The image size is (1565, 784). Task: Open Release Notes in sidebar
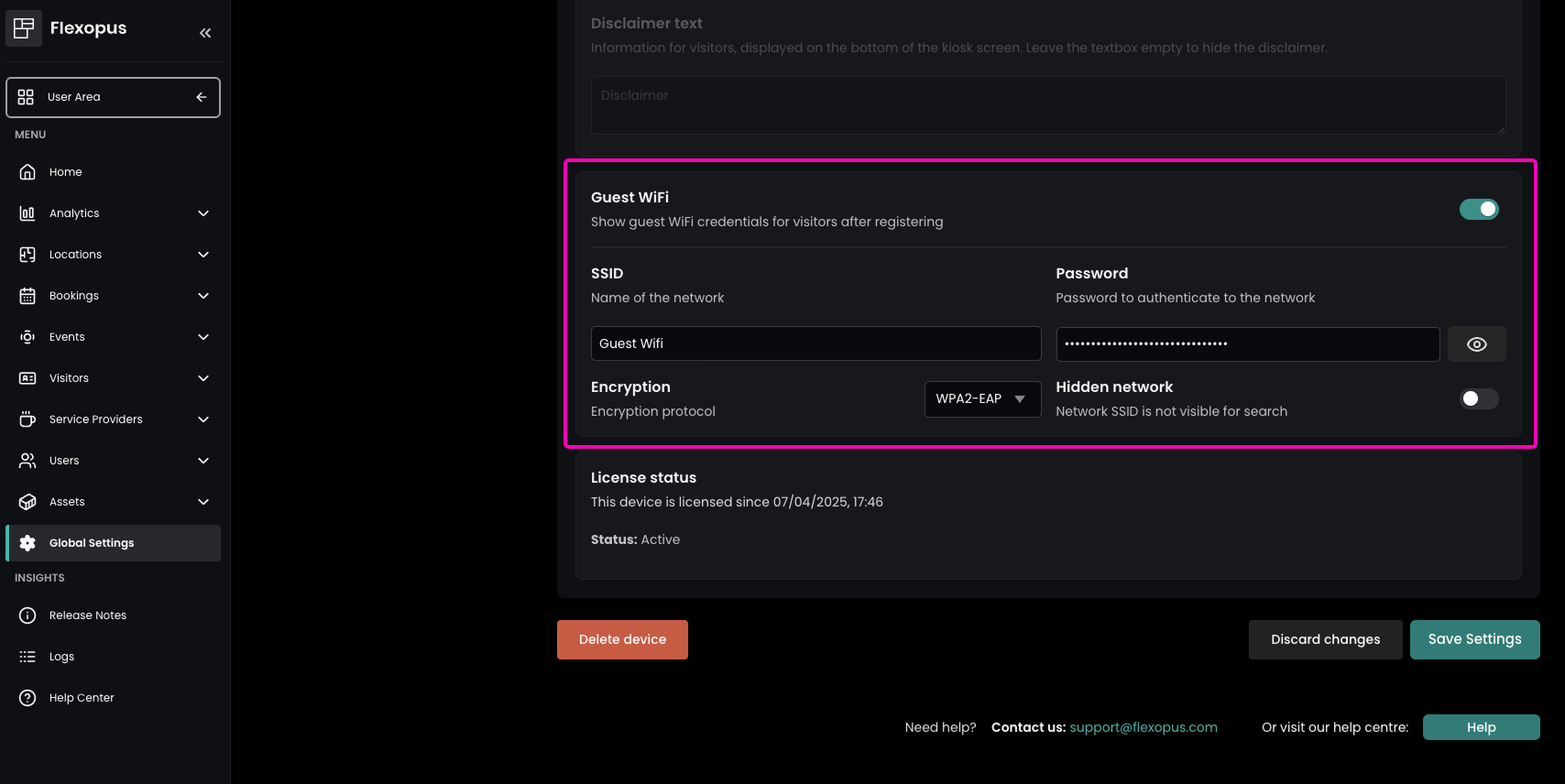[x=88, y=615]
